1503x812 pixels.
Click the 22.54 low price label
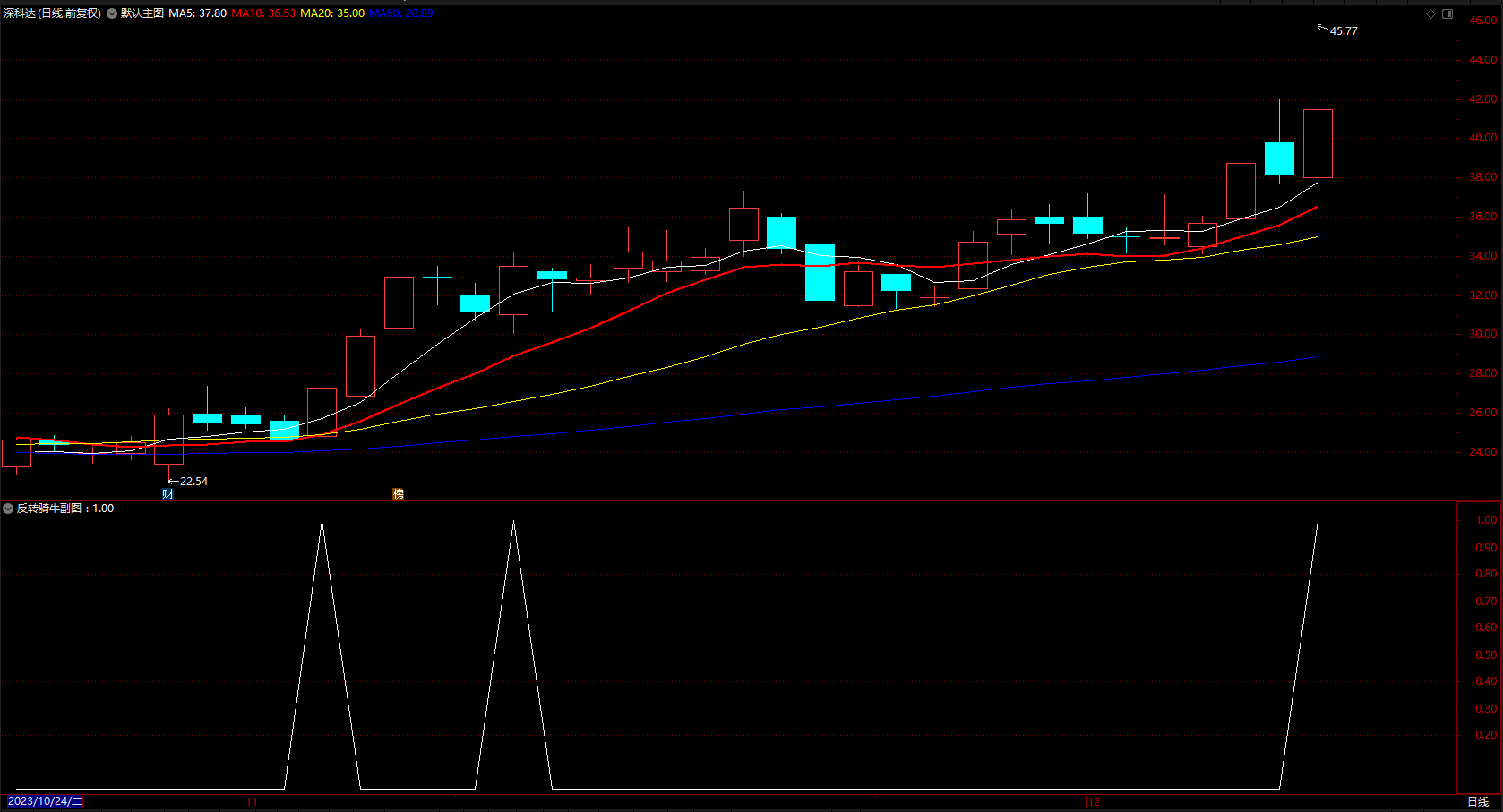click(193, 482)
